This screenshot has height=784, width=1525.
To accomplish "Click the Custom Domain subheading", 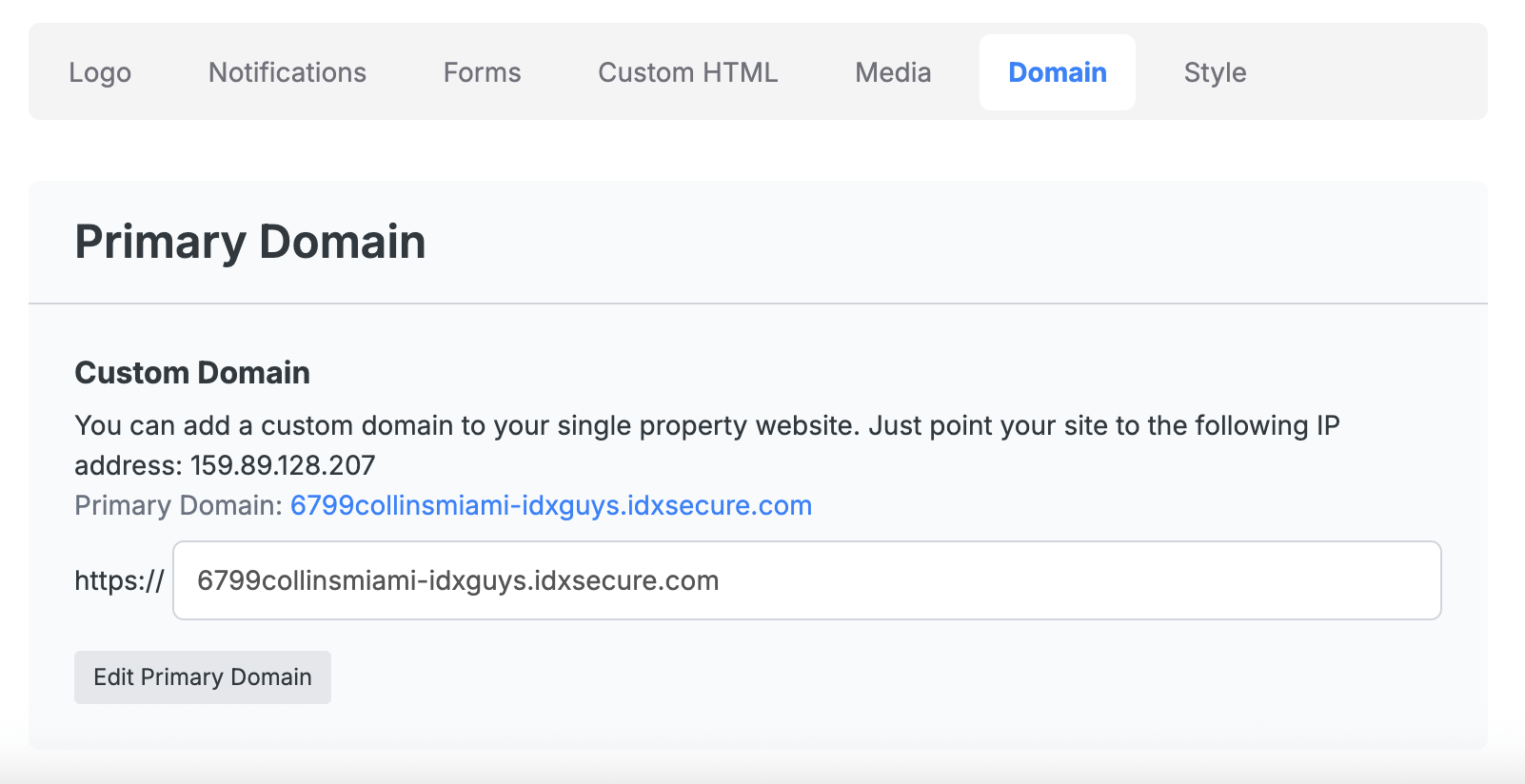I will tap(192, 372).
